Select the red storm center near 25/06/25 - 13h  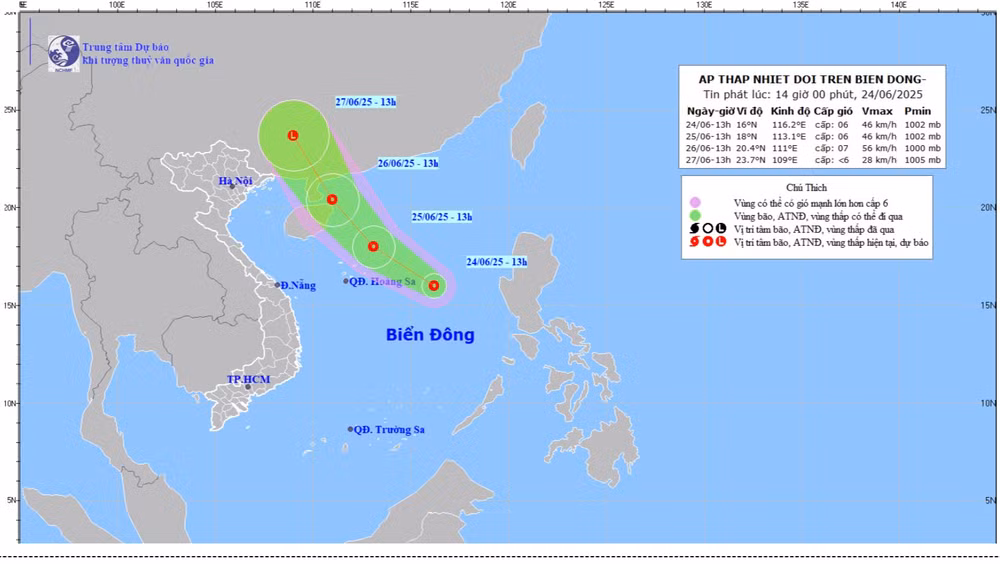[373, 246]
